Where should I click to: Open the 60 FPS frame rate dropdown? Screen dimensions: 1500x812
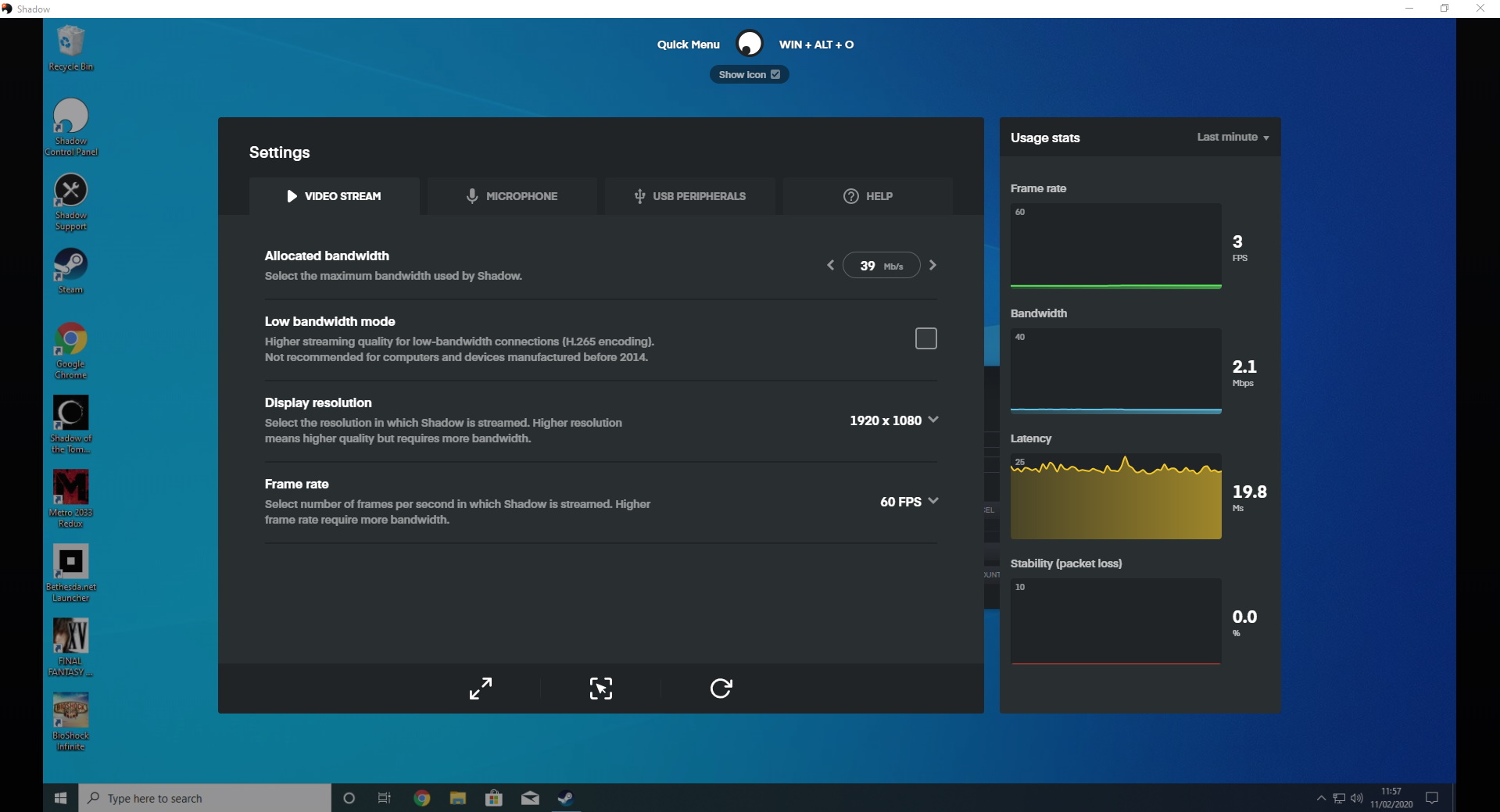908,502
